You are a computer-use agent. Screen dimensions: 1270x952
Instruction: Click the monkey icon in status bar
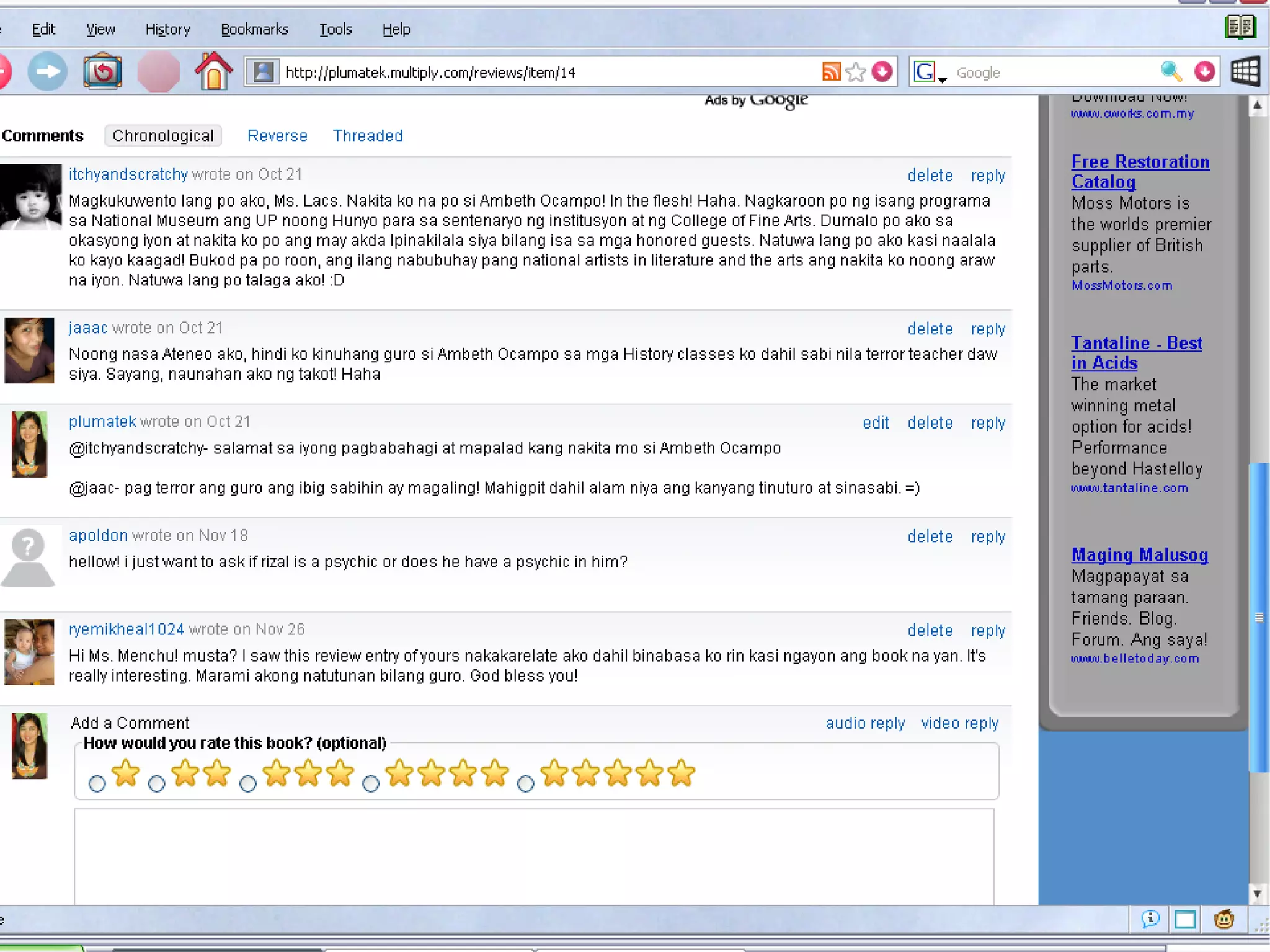1223,919
